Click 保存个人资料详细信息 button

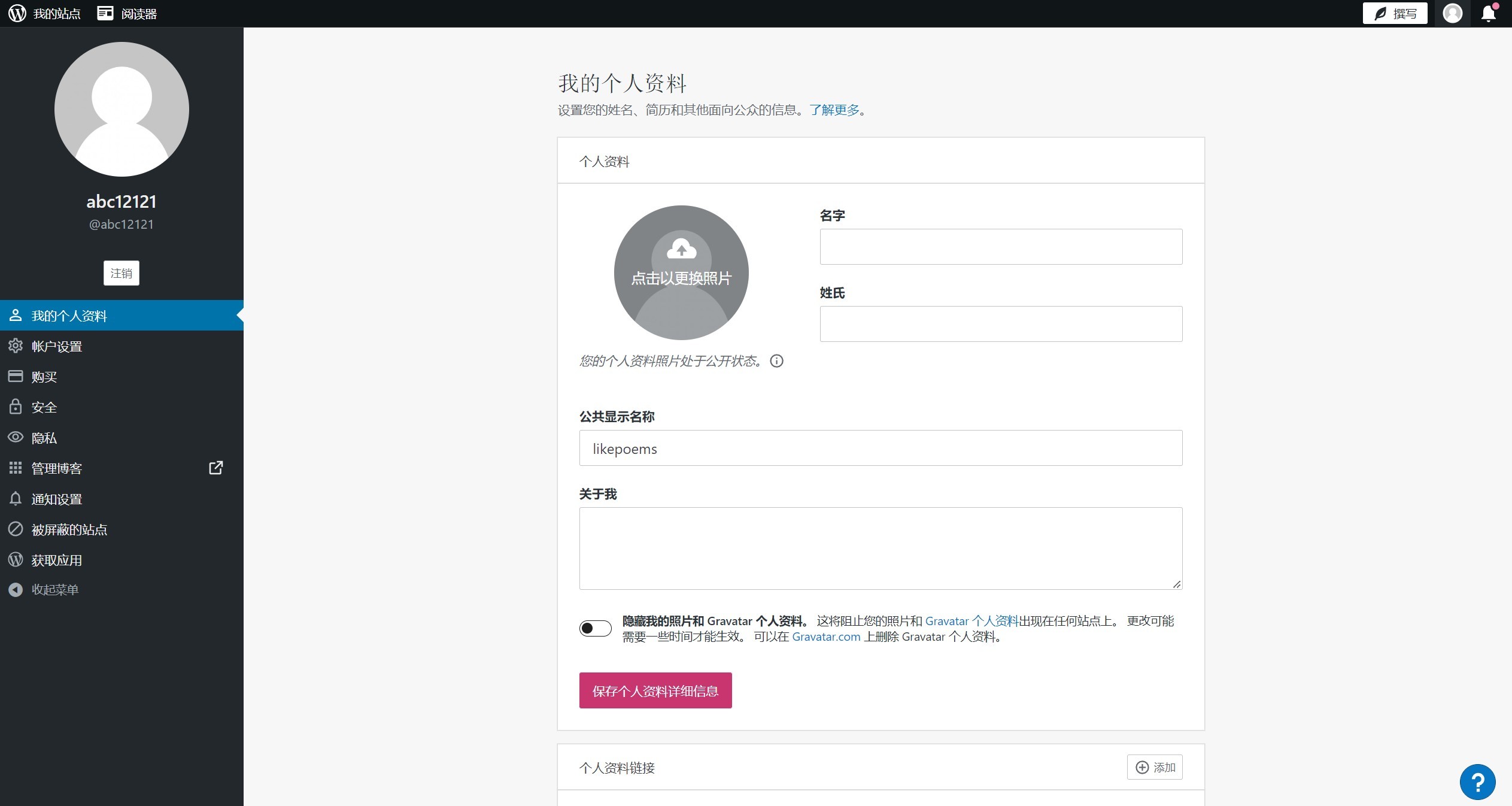[x=654, y=690]
